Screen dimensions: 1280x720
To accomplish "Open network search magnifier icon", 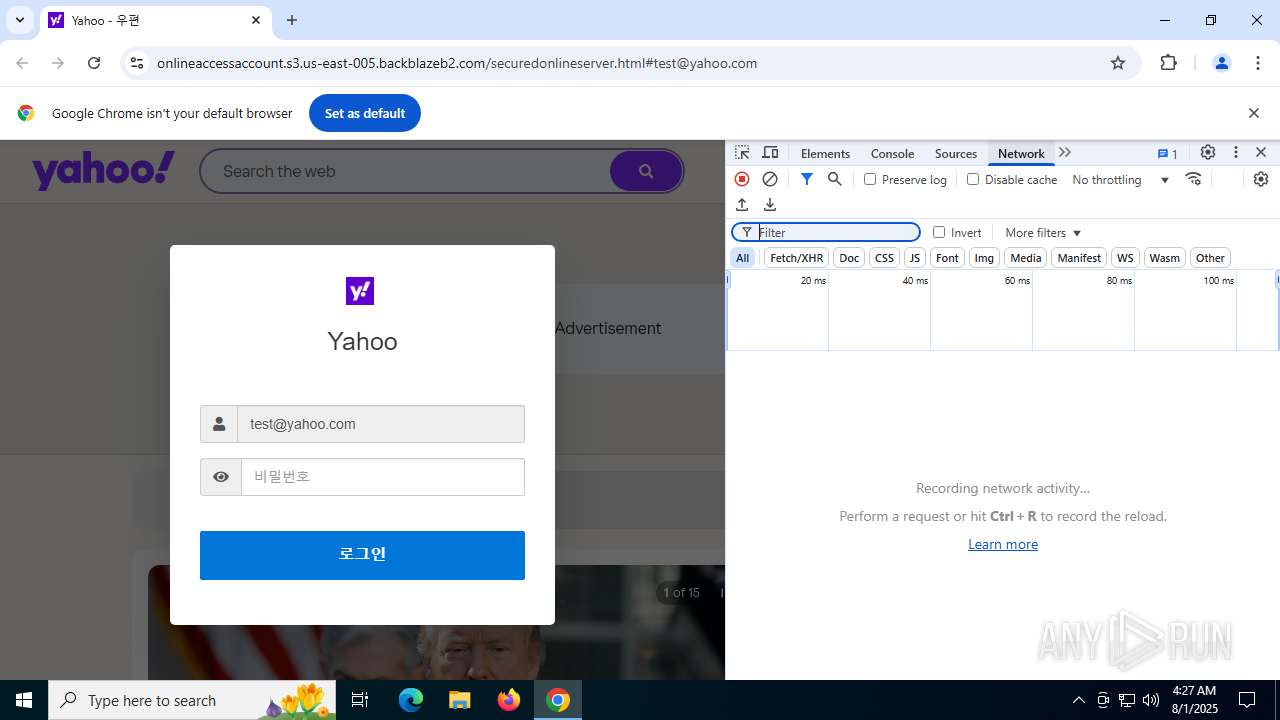I will (835, 179).
